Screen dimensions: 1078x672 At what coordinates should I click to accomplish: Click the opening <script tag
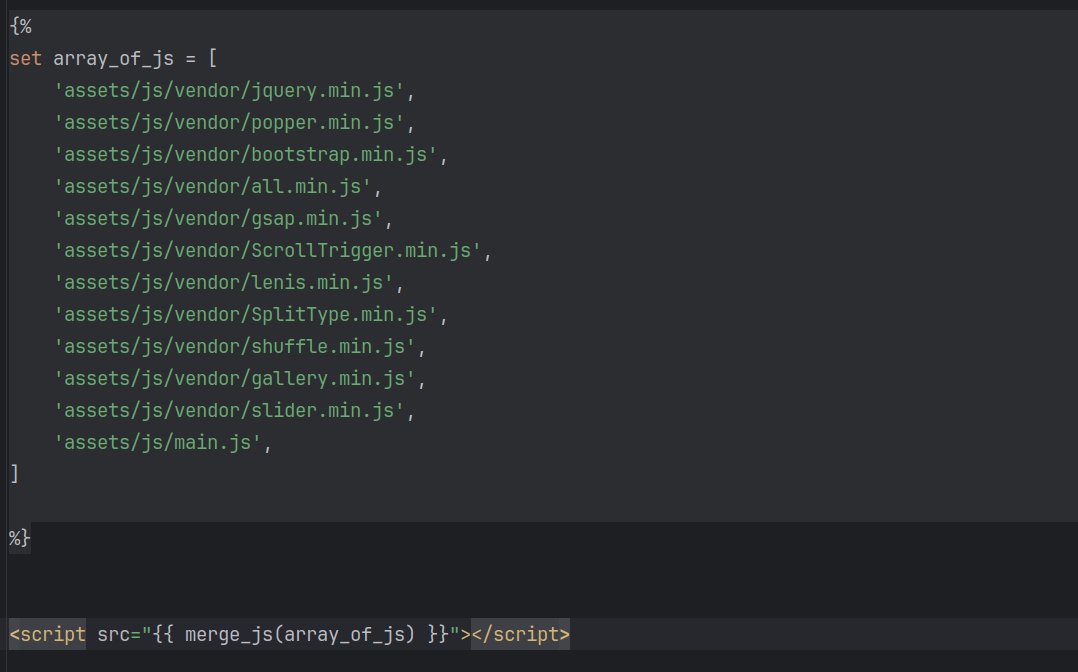coord(47,634)
